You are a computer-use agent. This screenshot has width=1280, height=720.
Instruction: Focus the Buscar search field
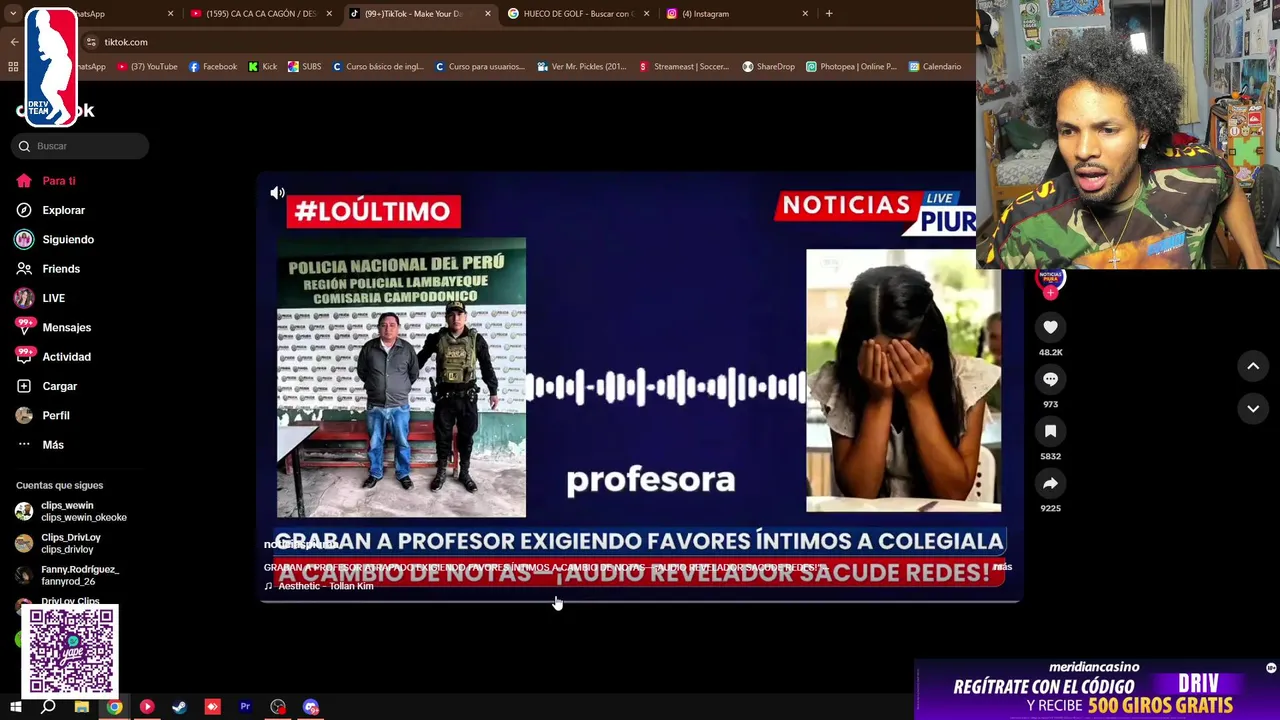tap(80, 146)
